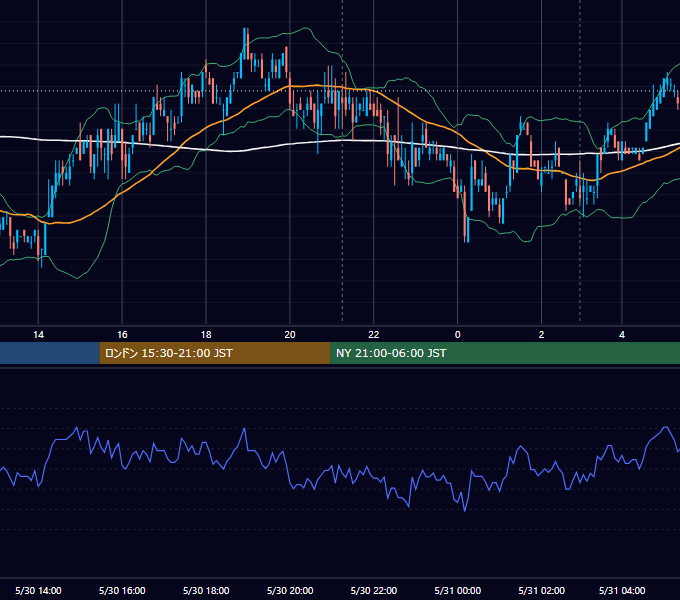Click the 5/30 20:00 date label
This screenshot has width=680, height=600.
tap(290, 590)
